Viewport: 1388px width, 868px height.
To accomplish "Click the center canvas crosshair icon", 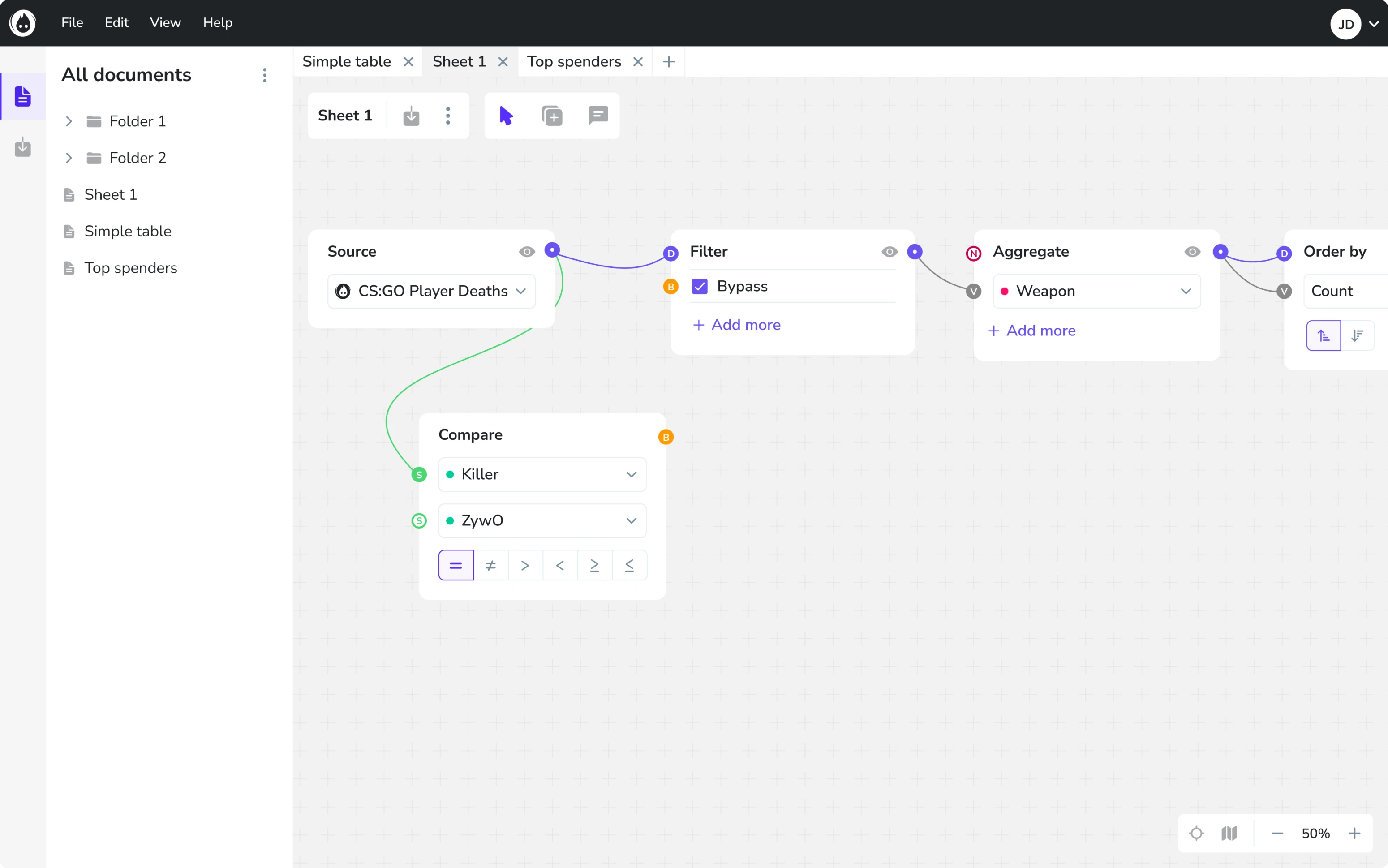I will pos(1196,833).
